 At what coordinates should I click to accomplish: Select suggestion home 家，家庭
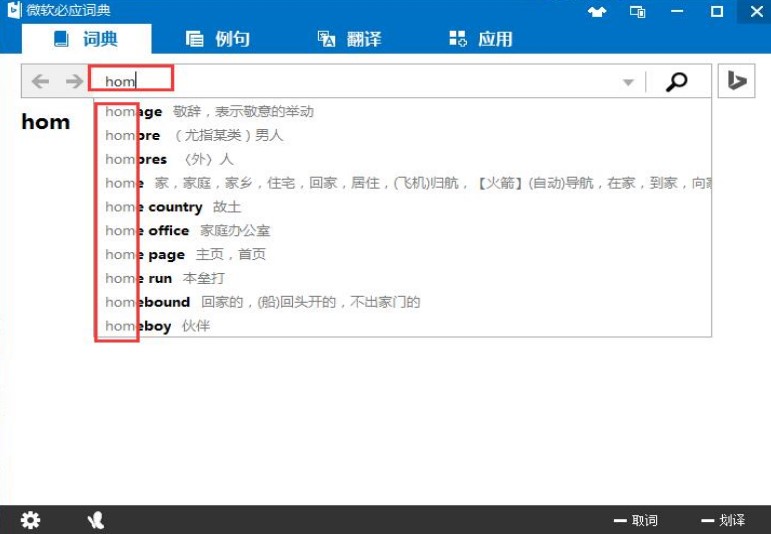coord(403,183)
